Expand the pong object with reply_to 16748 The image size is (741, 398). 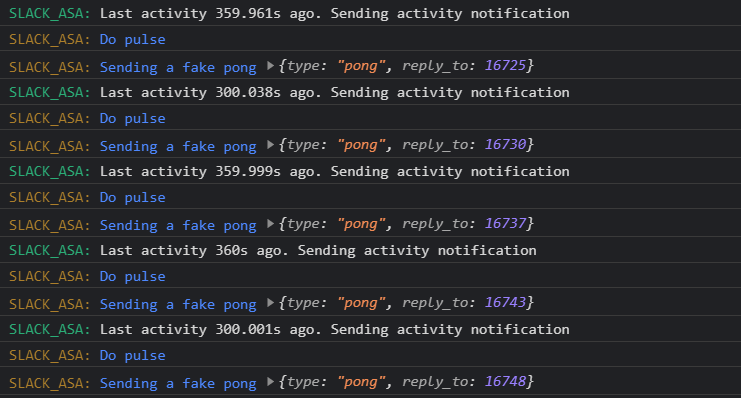(x=270, y=381)
